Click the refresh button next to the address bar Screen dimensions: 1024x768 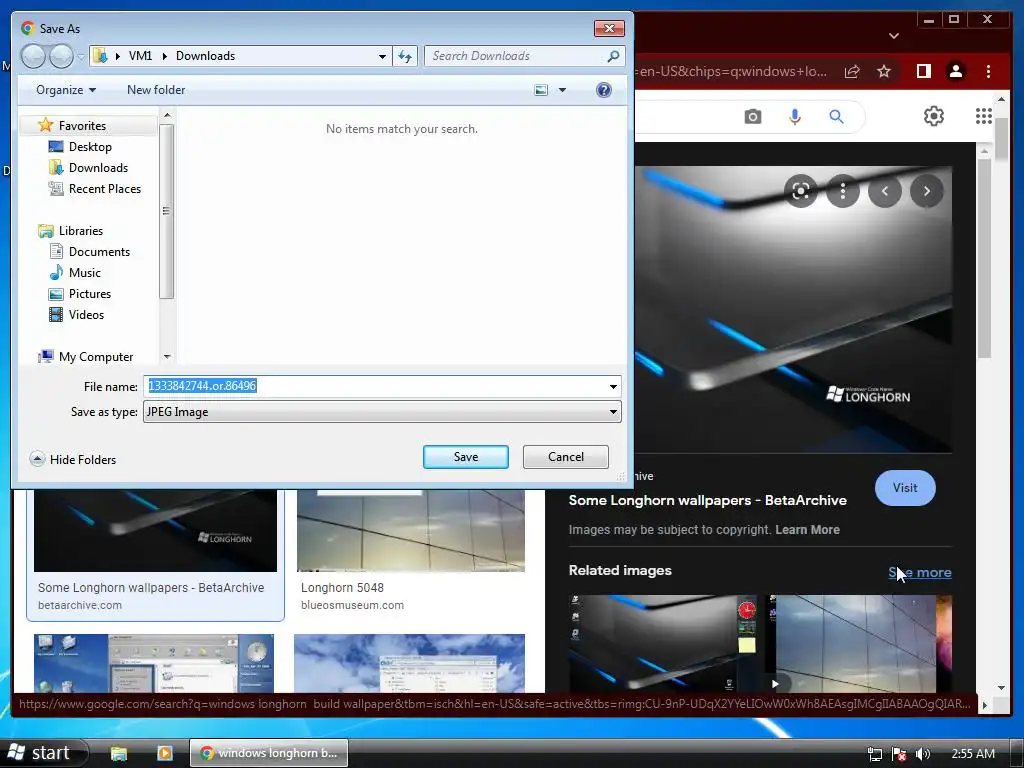405,56
